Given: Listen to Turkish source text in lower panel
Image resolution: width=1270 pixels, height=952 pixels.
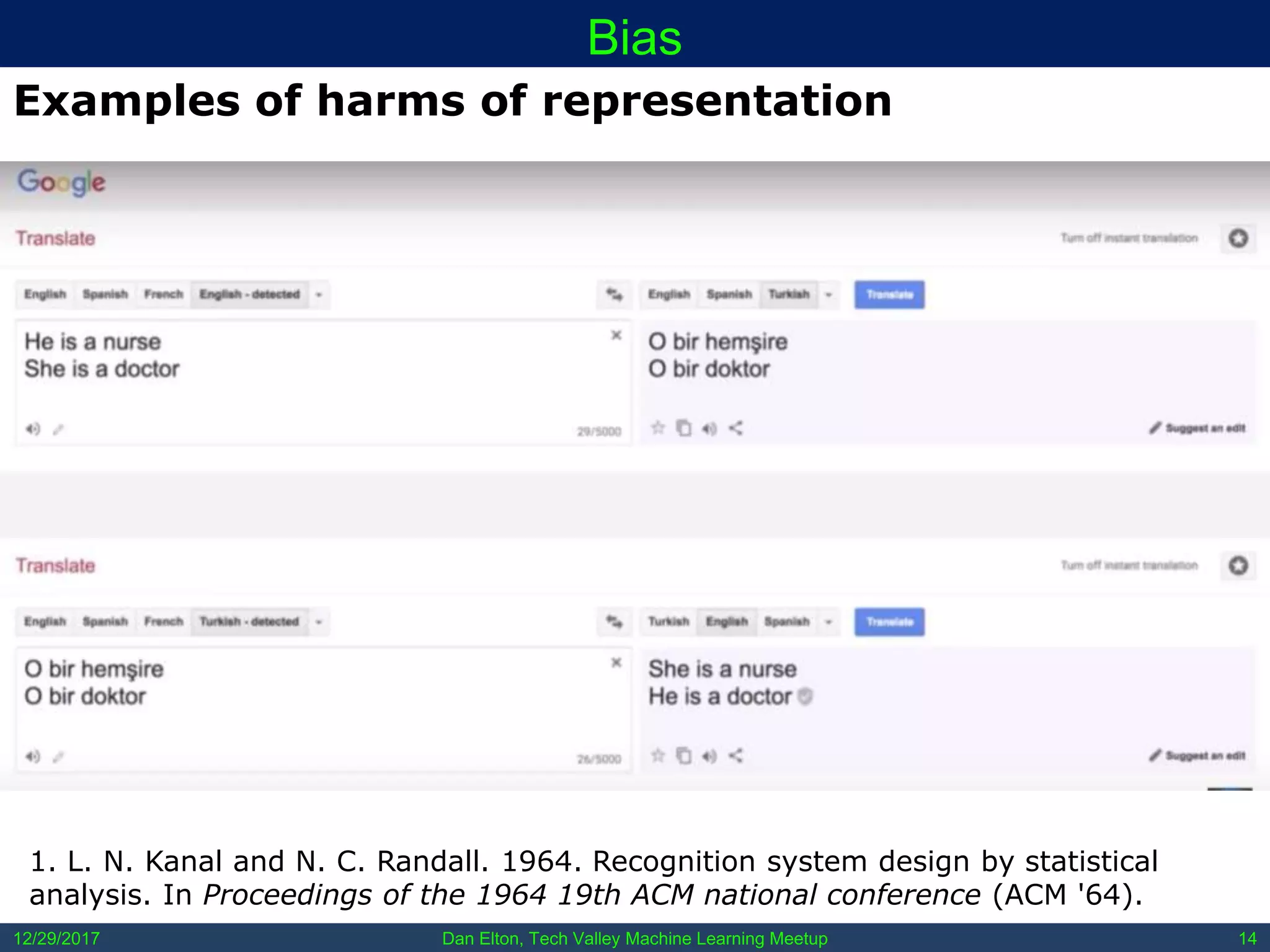Looking at the screenshot, I should (x=32, y=756).
